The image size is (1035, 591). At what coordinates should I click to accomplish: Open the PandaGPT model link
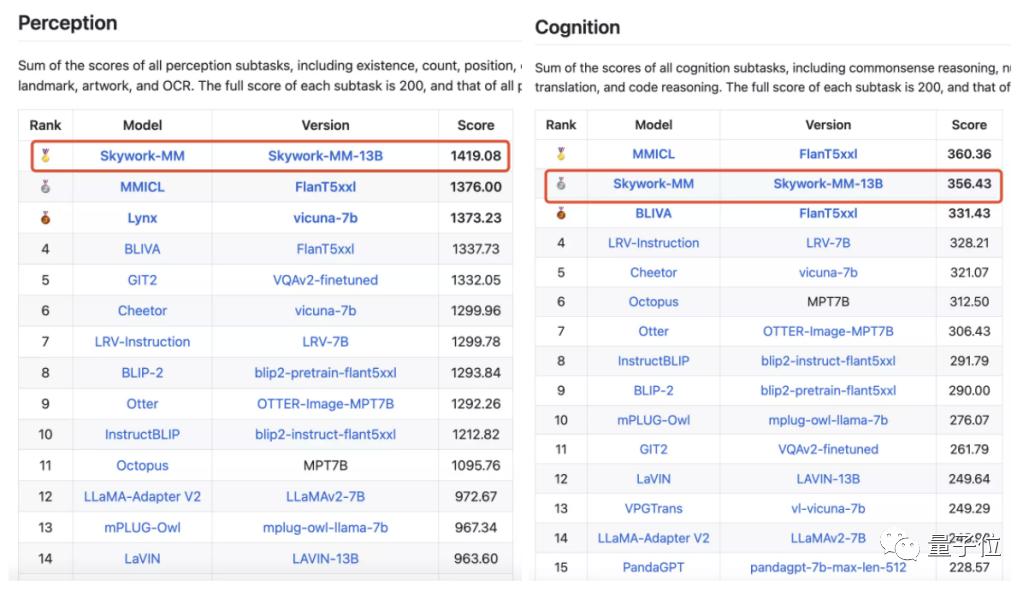pyautogui.click(x=653, y=567)
